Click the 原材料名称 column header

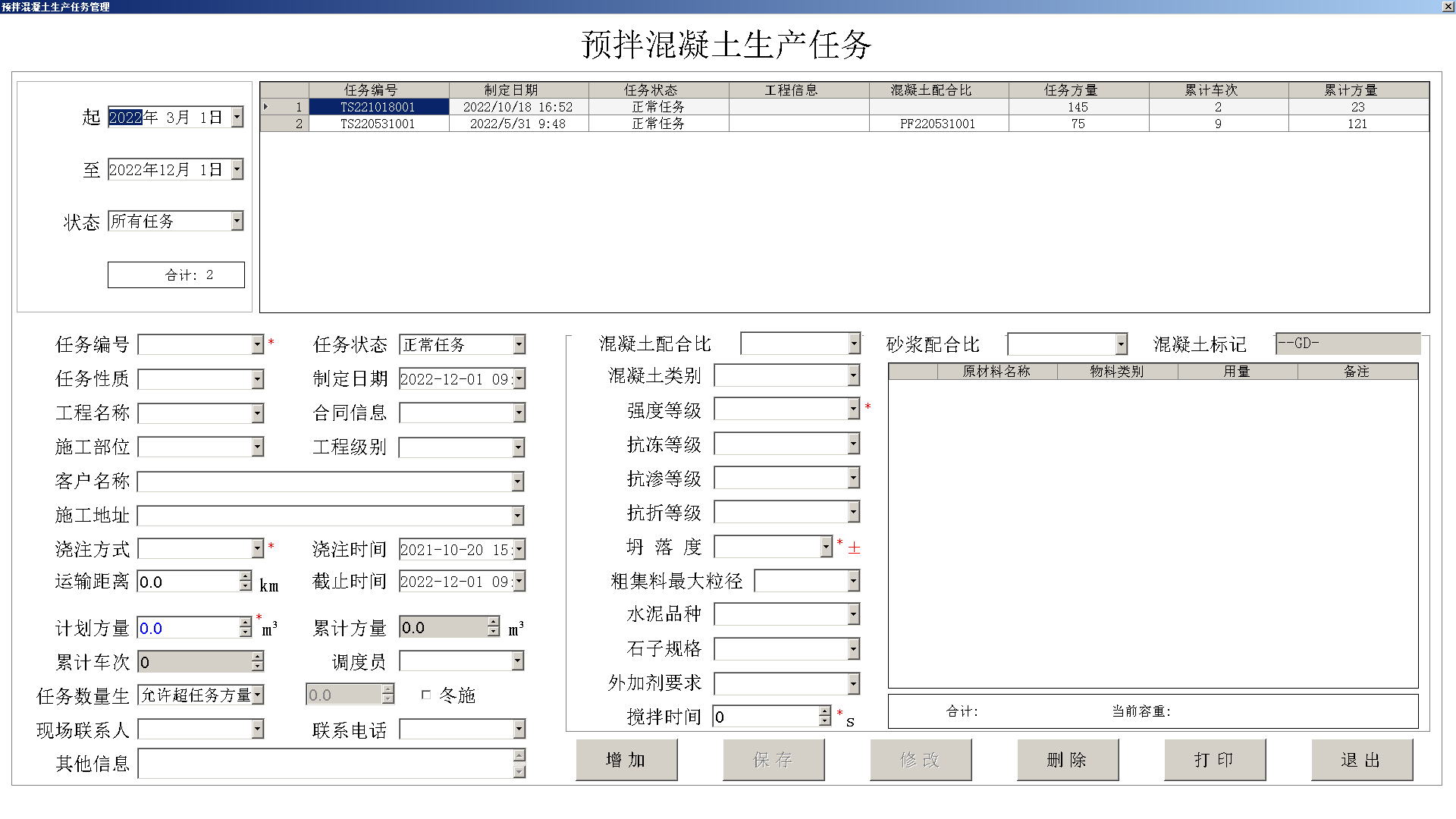pyautogui.click(x=996, y=372)
